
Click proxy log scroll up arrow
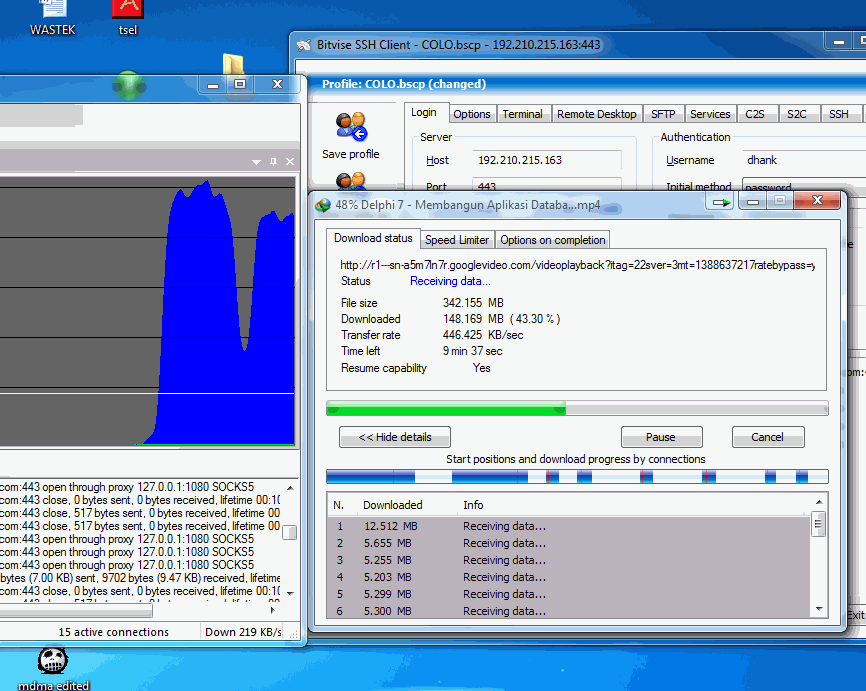coord(291,488)
